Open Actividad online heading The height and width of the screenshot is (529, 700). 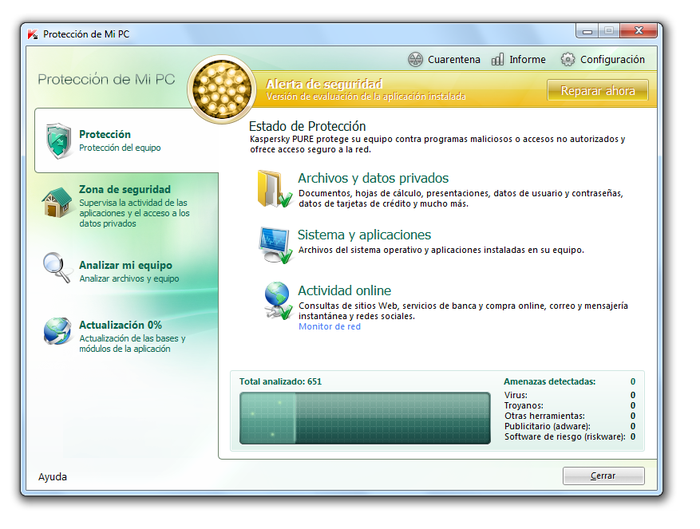pyautogui.click(x=344, y=291)
